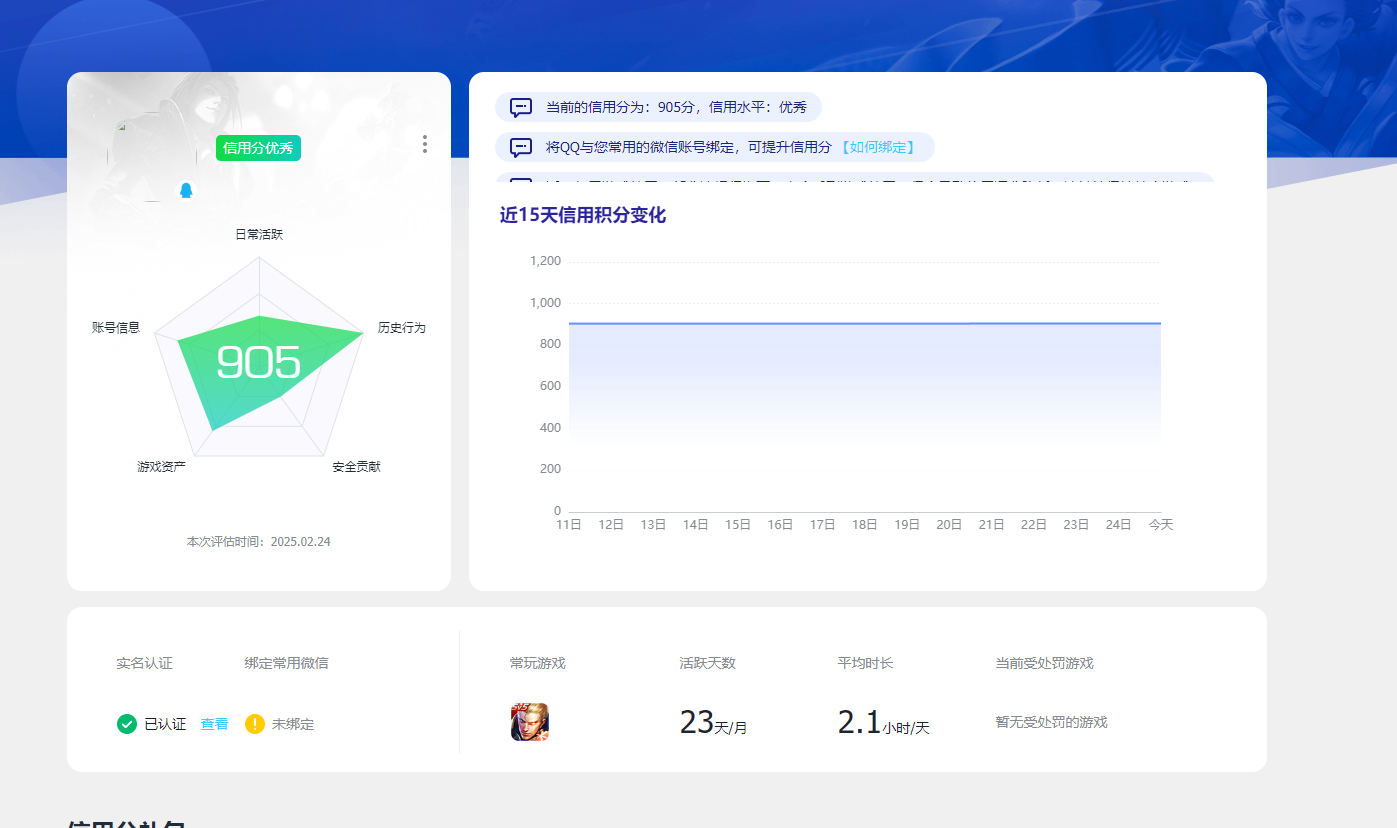Click the 800 y-axis label
Screen dimensions: 1397x828
[551, 344]
